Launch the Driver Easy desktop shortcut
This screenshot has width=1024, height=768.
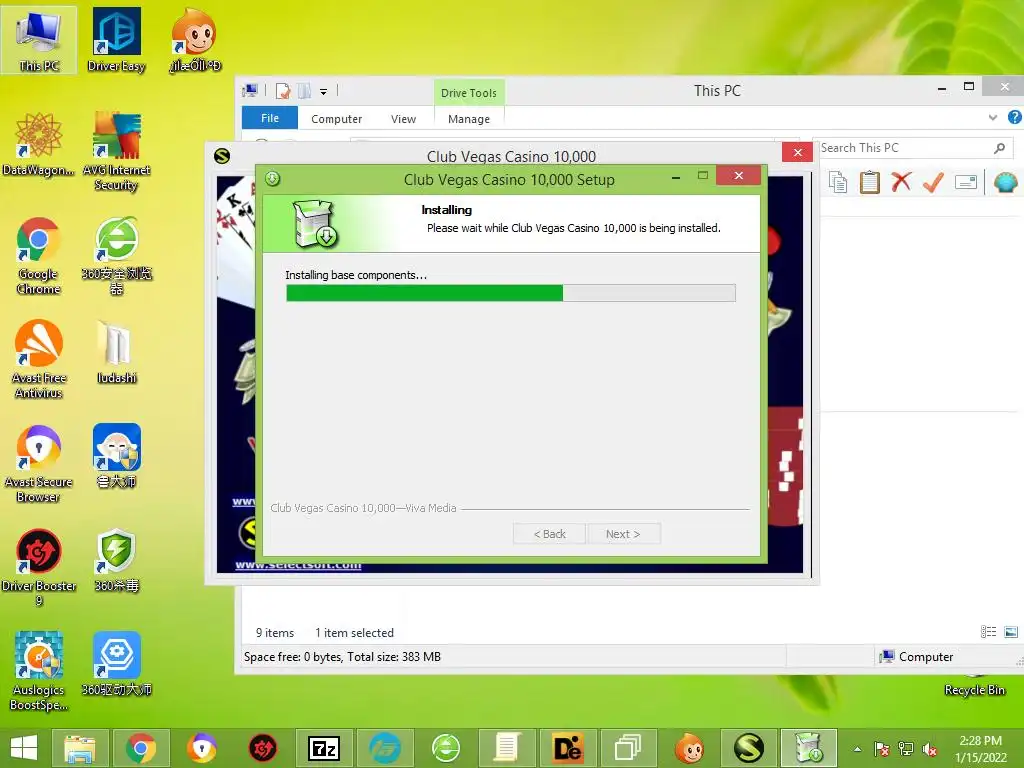[x=116, y=39]
